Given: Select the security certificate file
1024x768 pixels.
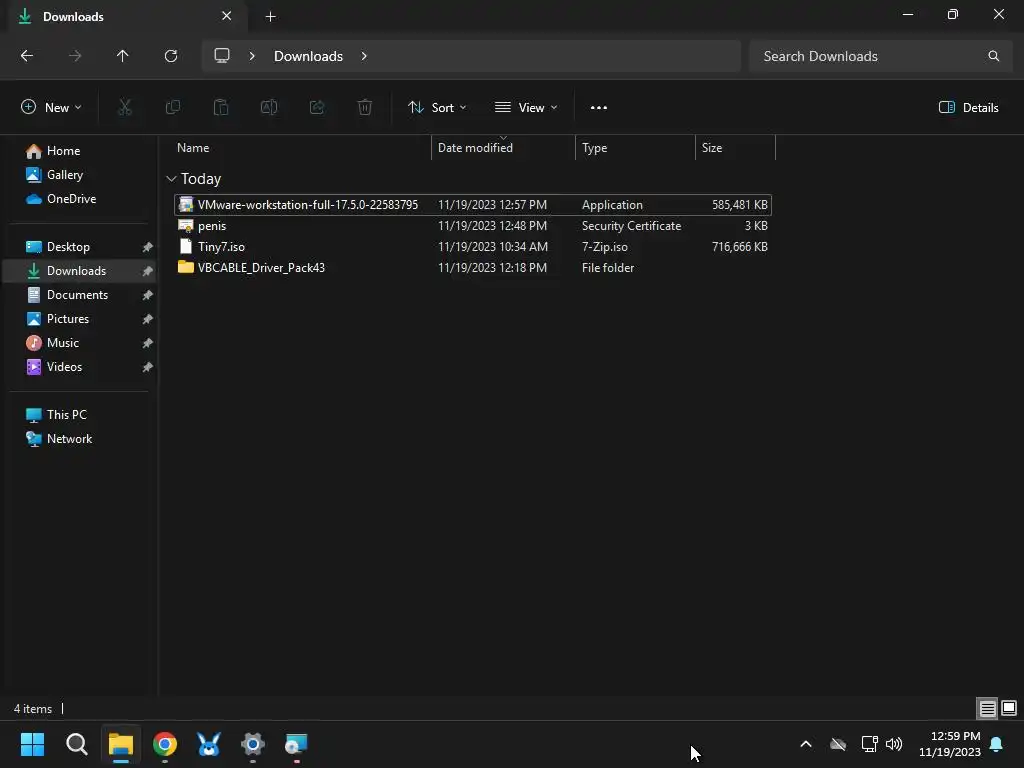Looking at the screenshot, I should [x=473, y=226].
